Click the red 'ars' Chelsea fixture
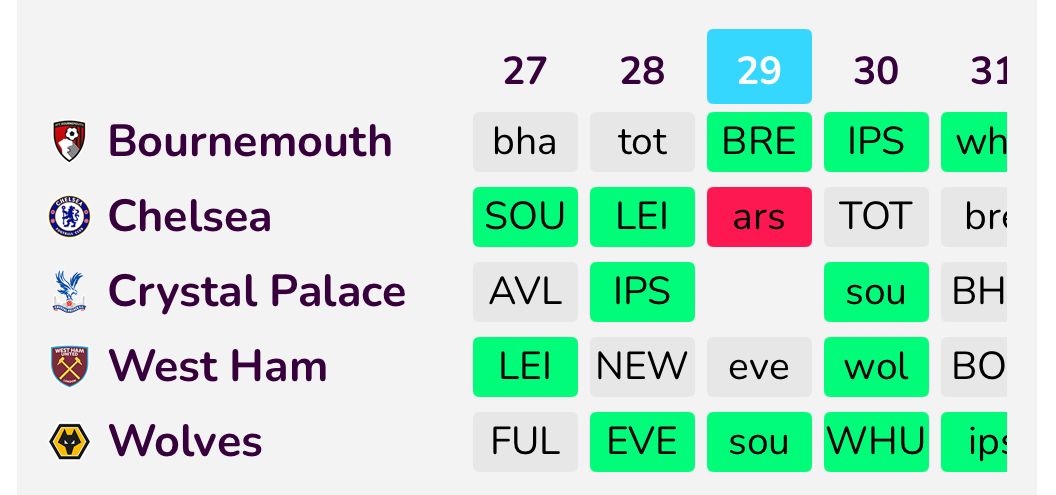 (x=759, y=216)
